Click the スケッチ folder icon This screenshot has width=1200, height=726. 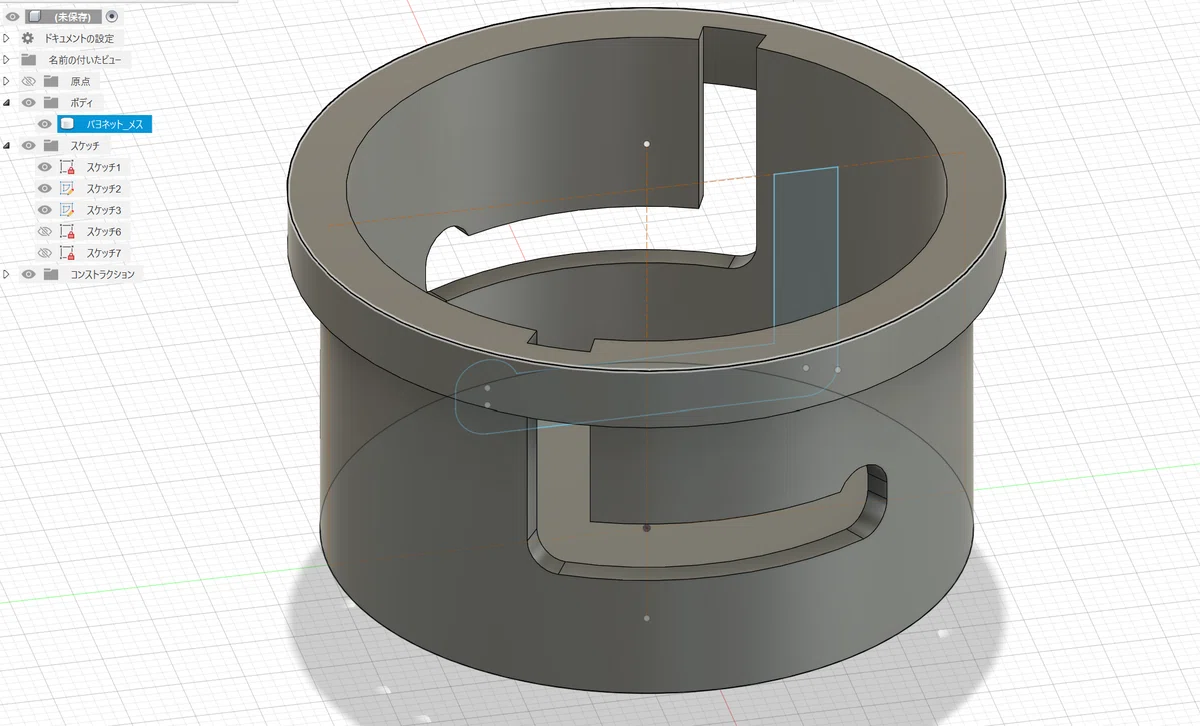click(51, 145)
